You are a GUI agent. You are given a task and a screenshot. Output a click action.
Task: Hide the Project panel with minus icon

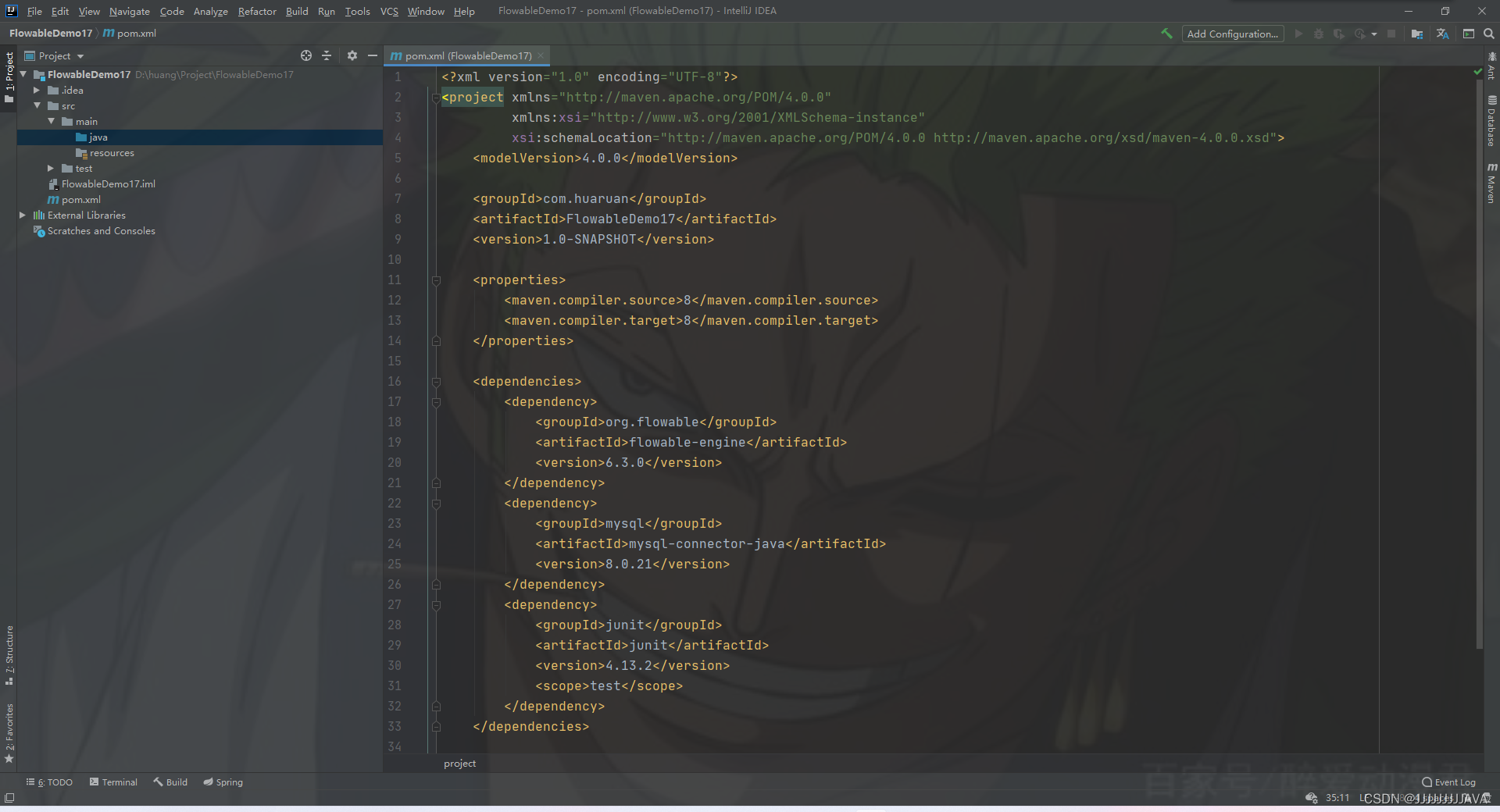pyautogui.click(x=373, y=55)
